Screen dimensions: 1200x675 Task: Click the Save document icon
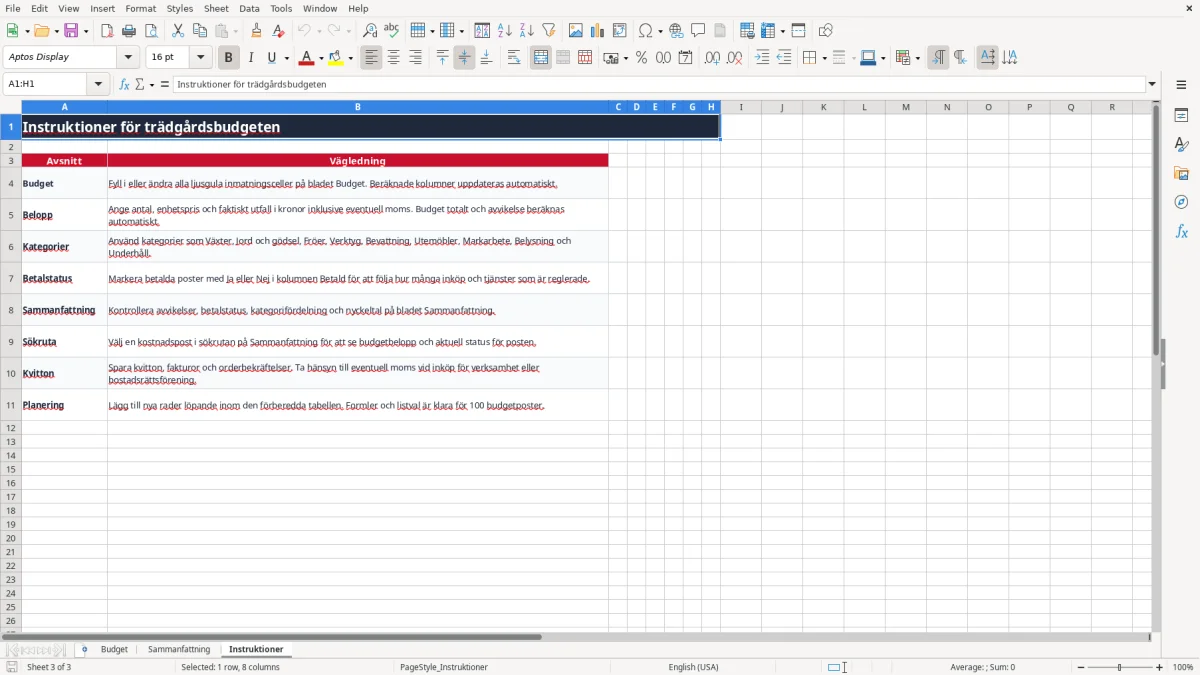pyautogui.click(x=71, y=31)
